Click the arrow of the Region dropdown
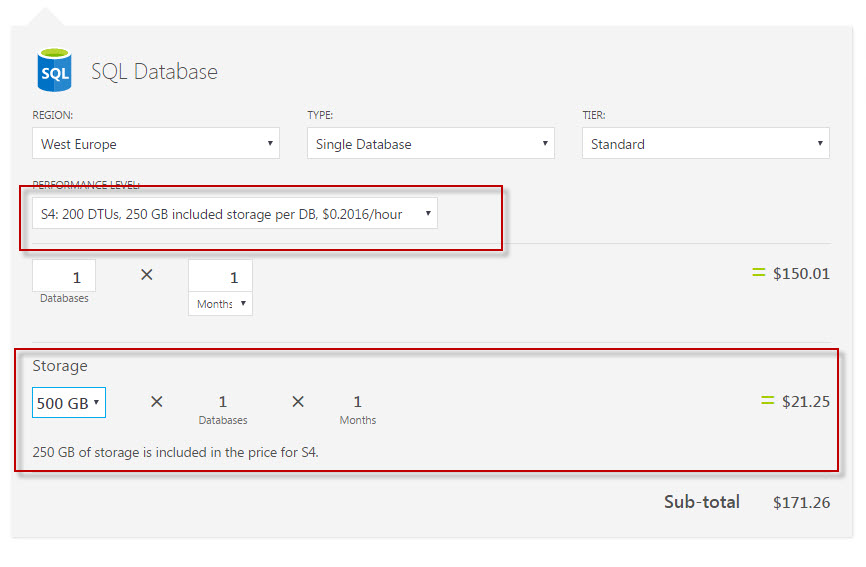Screen dimensions: 866x567 [x=270, y=144]
